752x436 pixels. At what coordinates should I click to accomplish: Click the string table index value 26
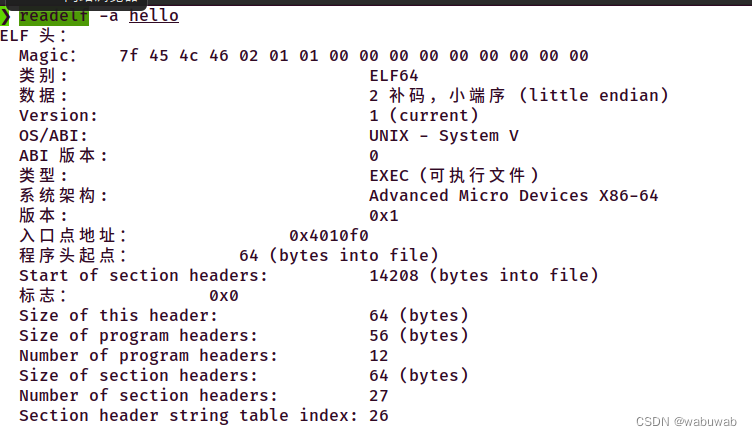pos(379,415)
